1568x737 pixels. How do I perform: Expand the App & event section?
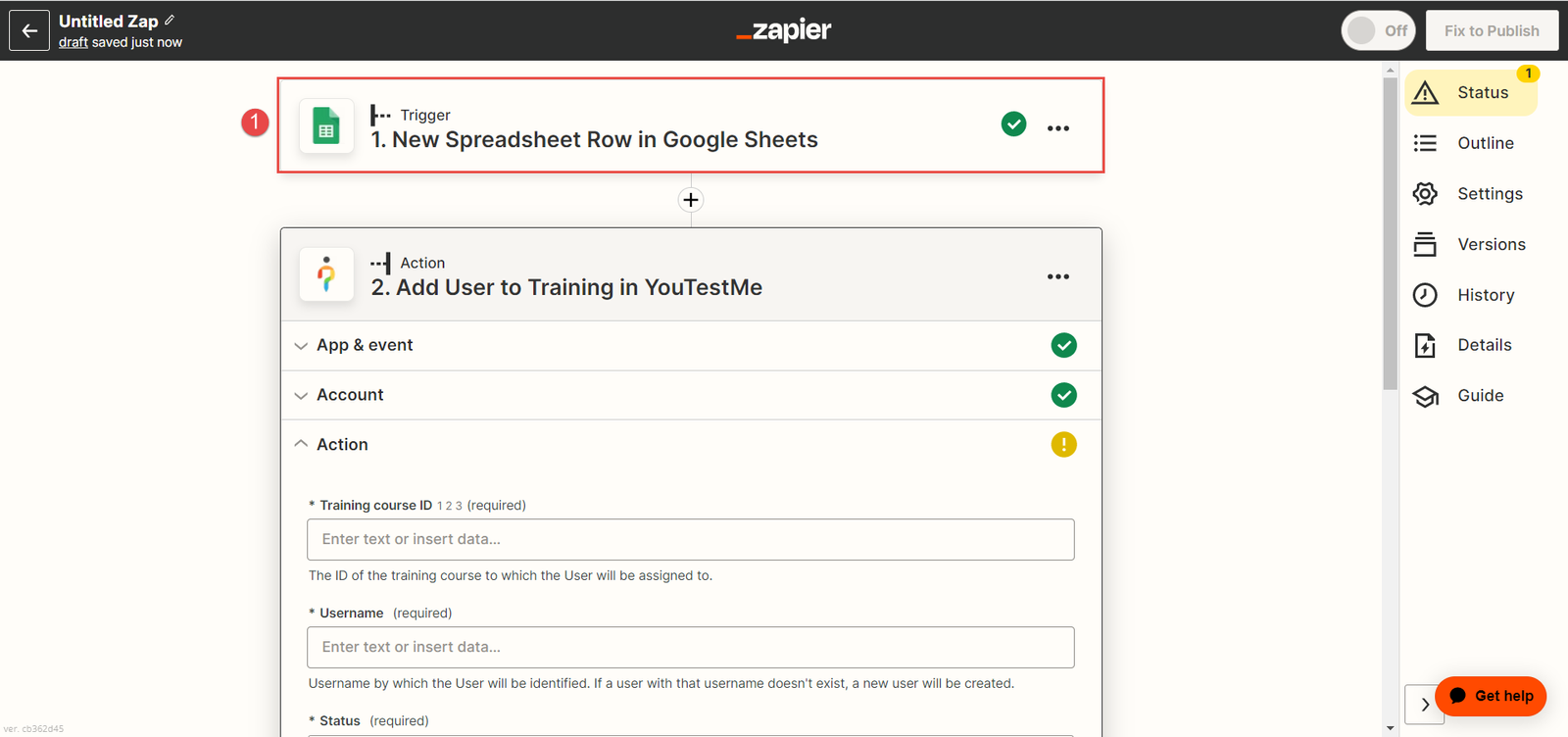pos(365,345)
